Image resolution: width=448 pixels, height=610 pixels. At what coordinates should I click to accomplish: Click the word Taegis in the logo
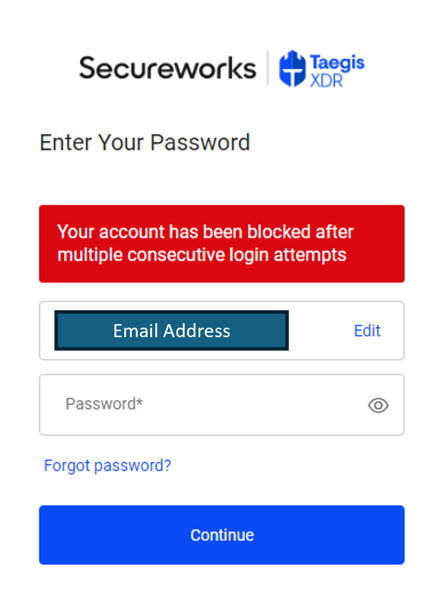click(x=337, y=62)
